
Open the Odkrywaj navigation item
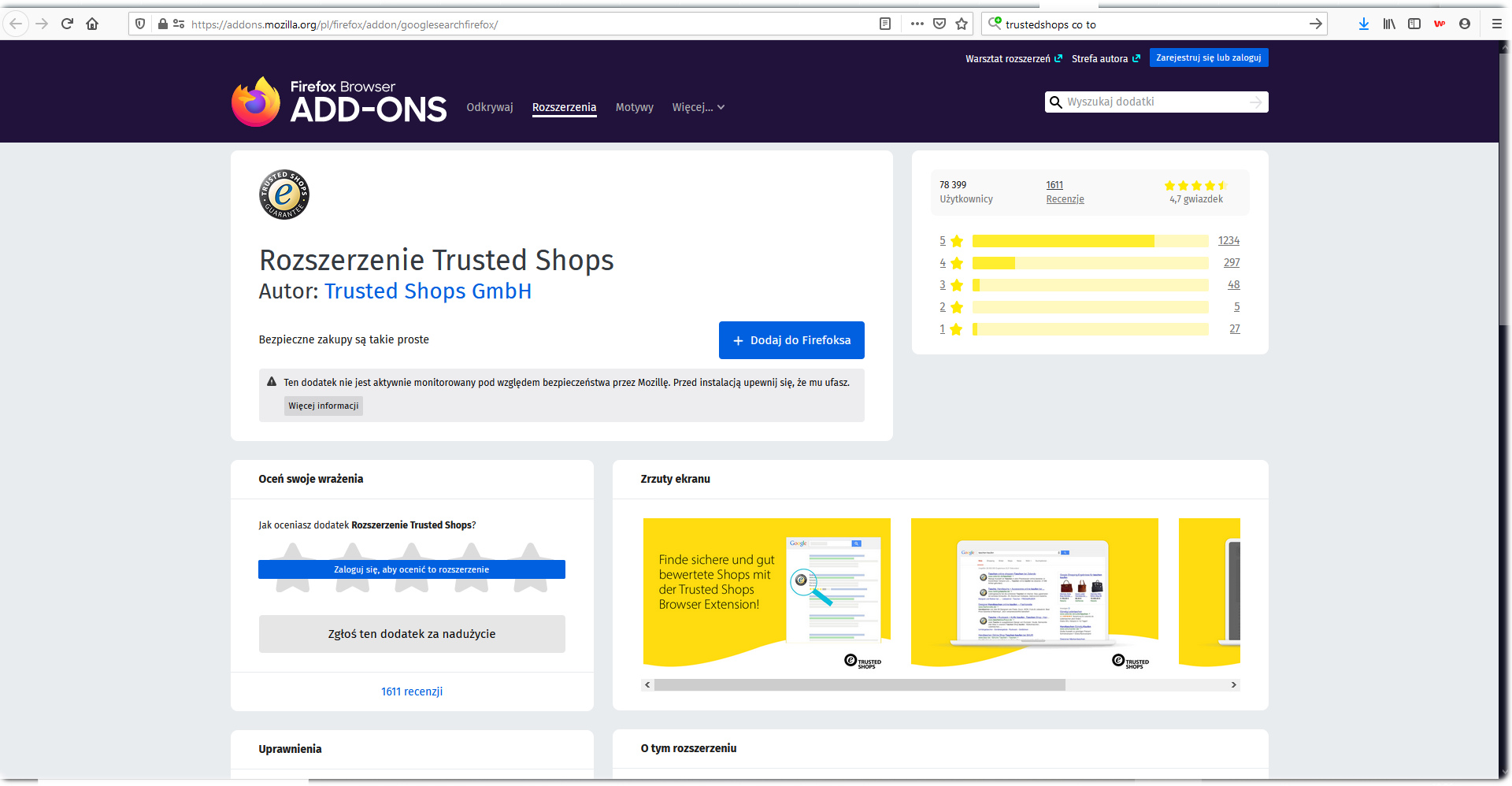(x=490, y=107)
